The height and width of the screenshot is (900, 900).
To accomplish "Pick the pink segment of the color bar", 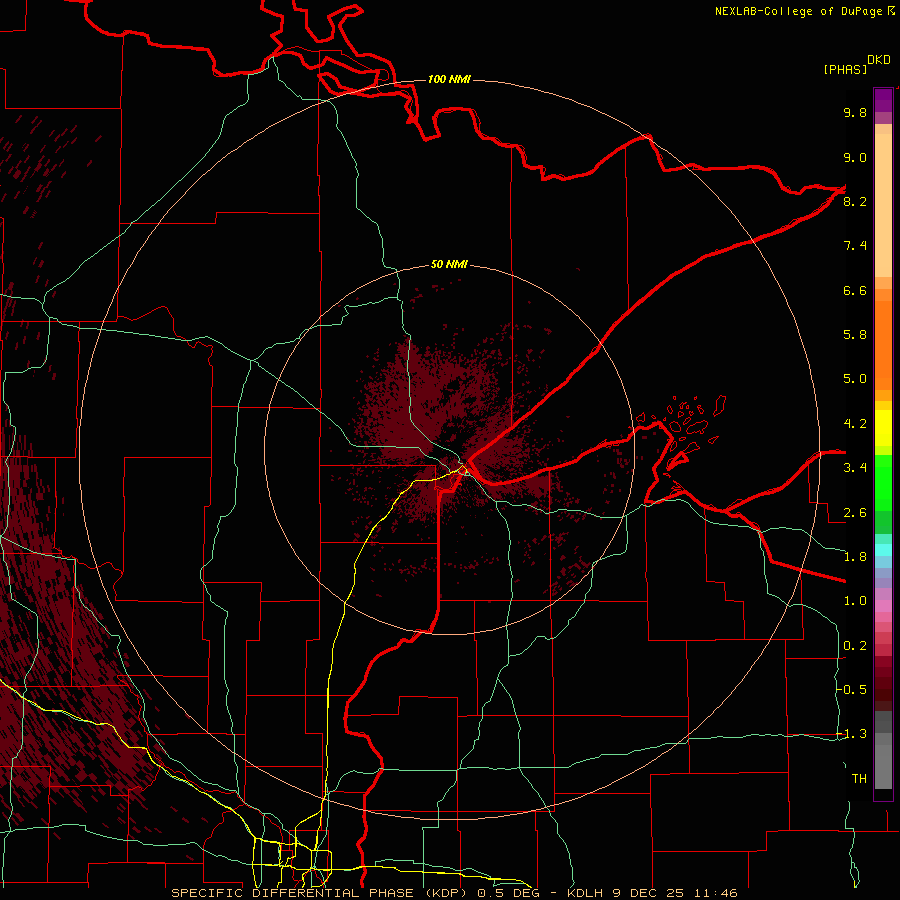I will click(x=883, y=606).
